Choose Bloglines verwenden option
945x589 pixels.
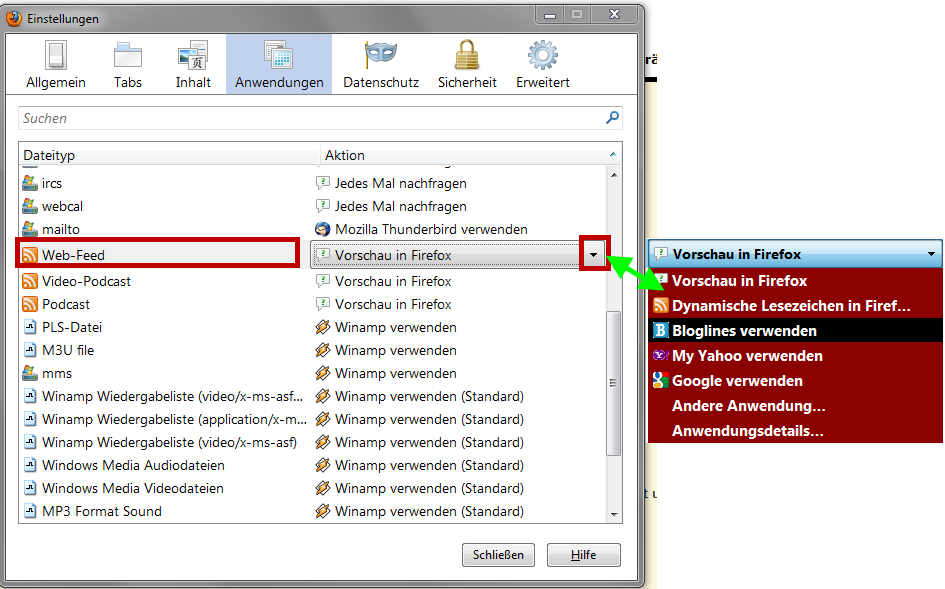pos(796,330)
